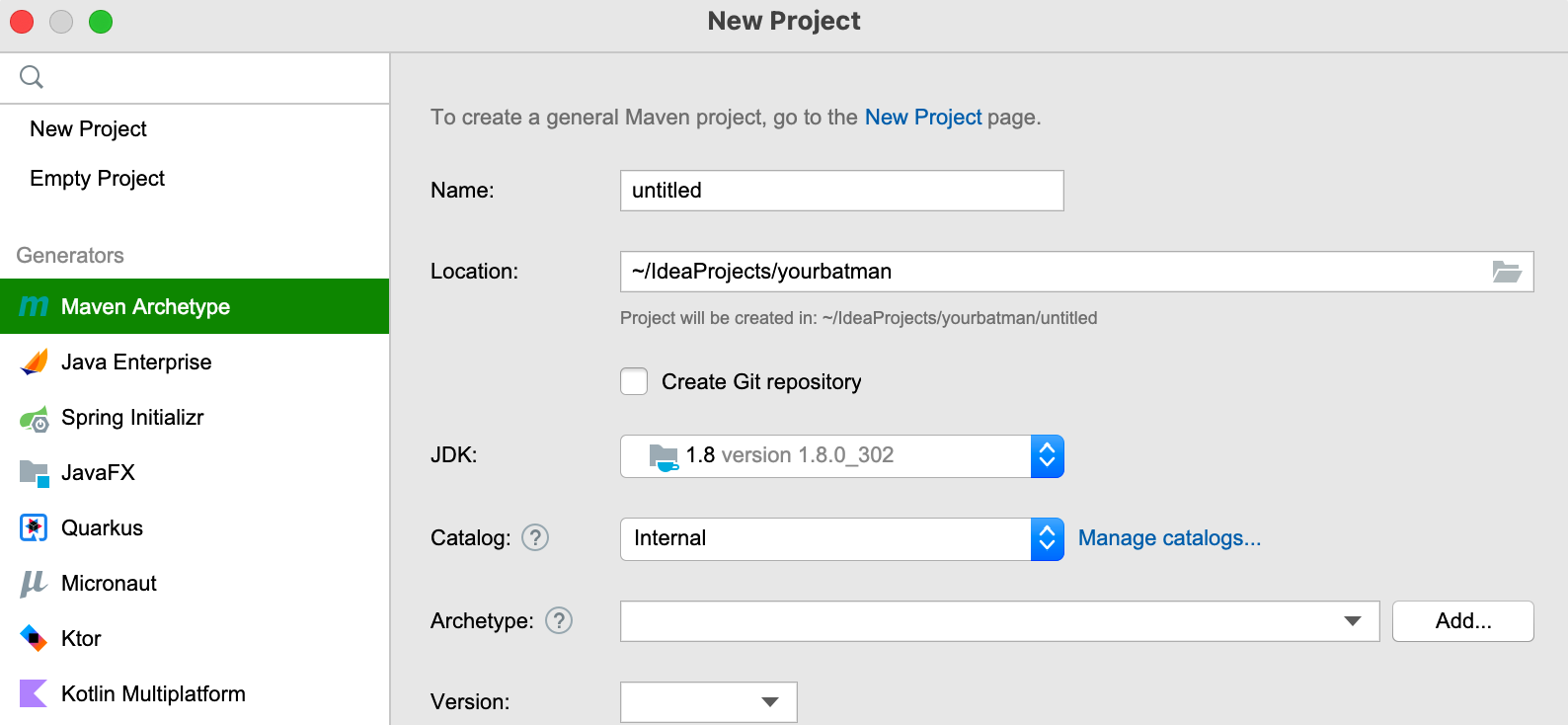The height and width of the screenshot is (725, 1568).
Task: Choose JavaFX generator
Action: 195,472
